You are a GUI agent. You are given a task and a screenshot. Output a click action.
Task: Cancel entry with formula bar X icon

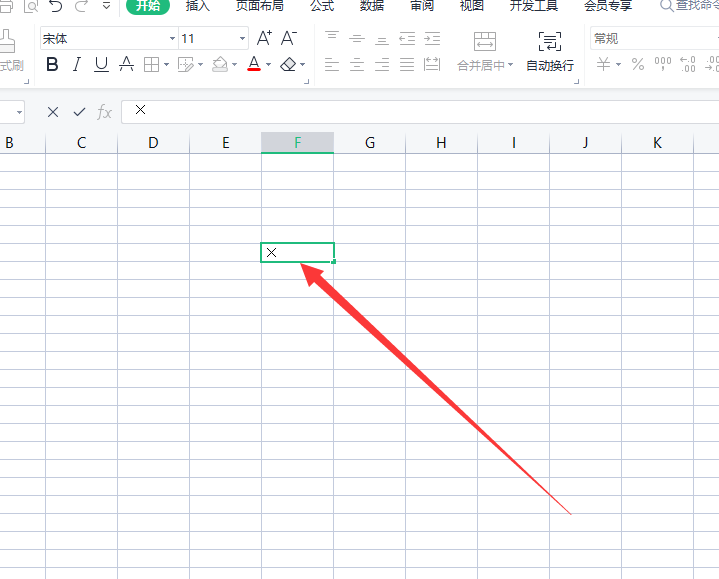click(53, 112)
